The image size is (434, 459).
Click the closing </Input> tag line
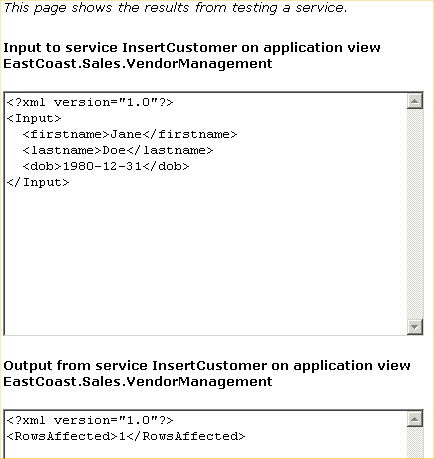[x=38, y=182]
